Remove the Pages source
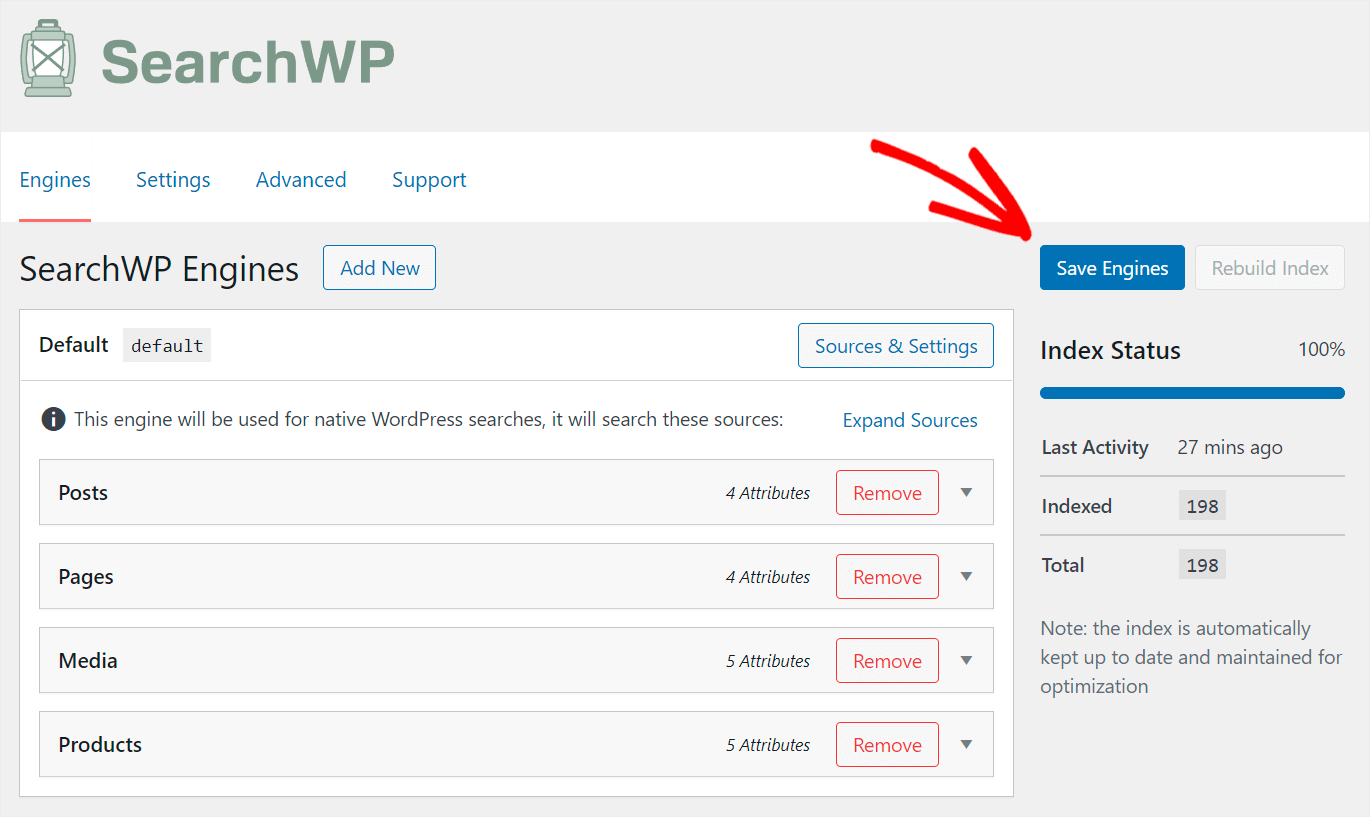The width and height of the screenshot is (1370, 817). coord(887,577)
